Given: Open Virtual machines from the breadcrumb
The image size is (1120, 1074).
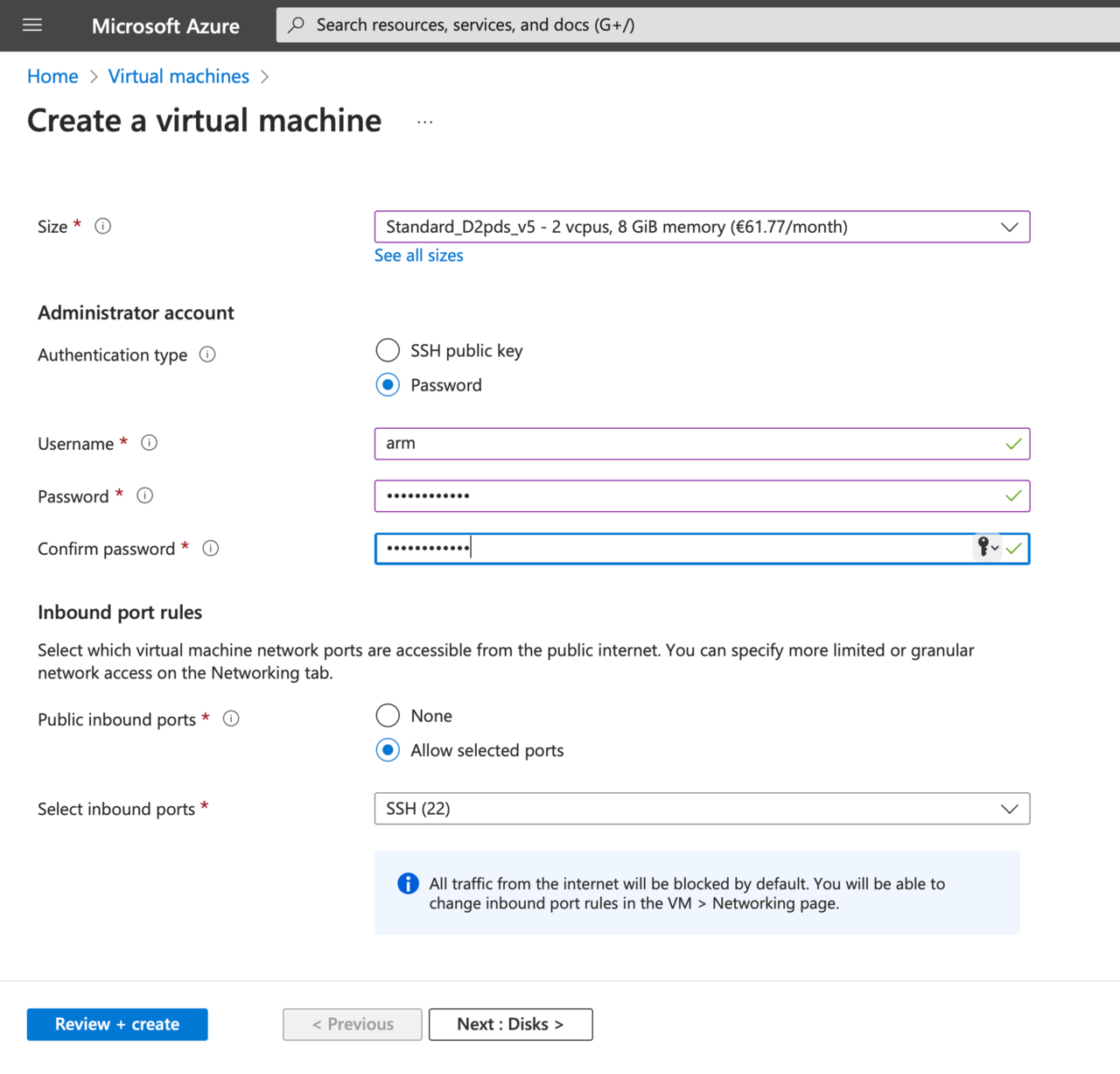Looking at the screenshot, I should [178, 76].
